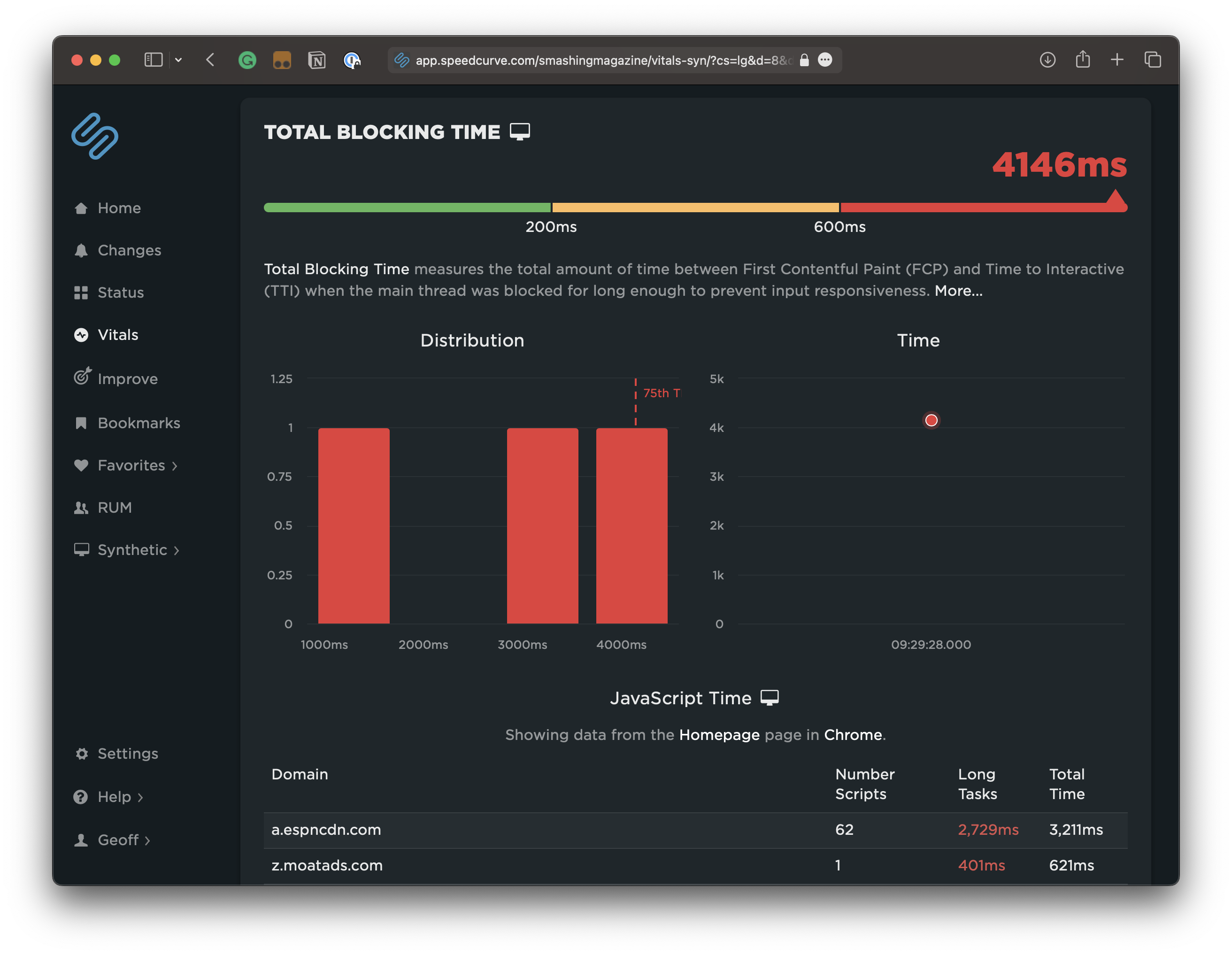Click the 200ms marker on the blocking time scale
Image resolution: width=1232 pixels, height=955 pixels.
pyautogui.click(x=551, y=227)
